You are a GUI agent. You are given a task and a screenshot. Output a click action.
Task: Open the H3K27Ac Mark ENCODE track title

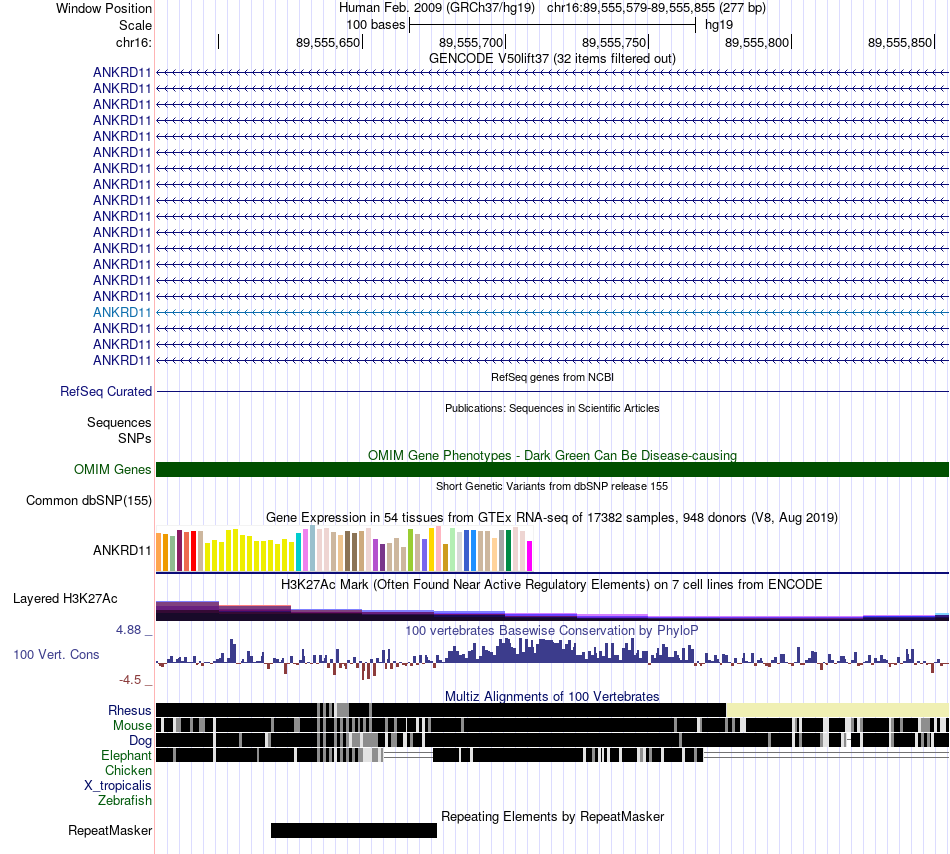coord(552,585)
